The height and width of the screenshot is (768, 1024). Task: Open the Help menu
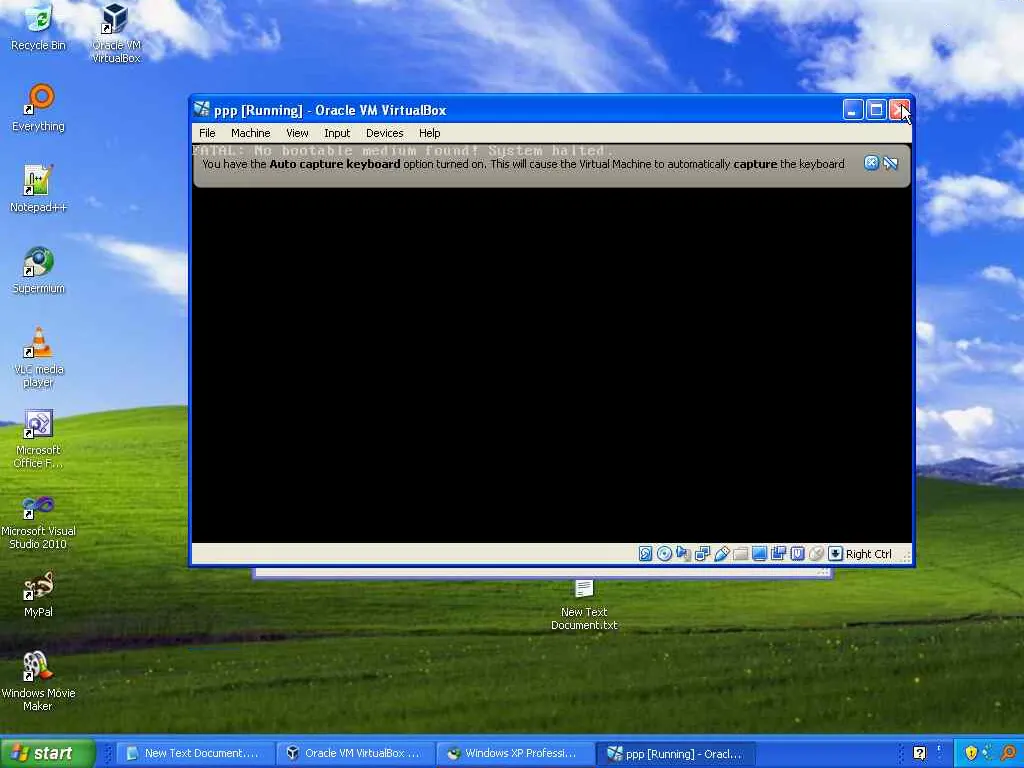pyautogui.click(x=430, y=133)
